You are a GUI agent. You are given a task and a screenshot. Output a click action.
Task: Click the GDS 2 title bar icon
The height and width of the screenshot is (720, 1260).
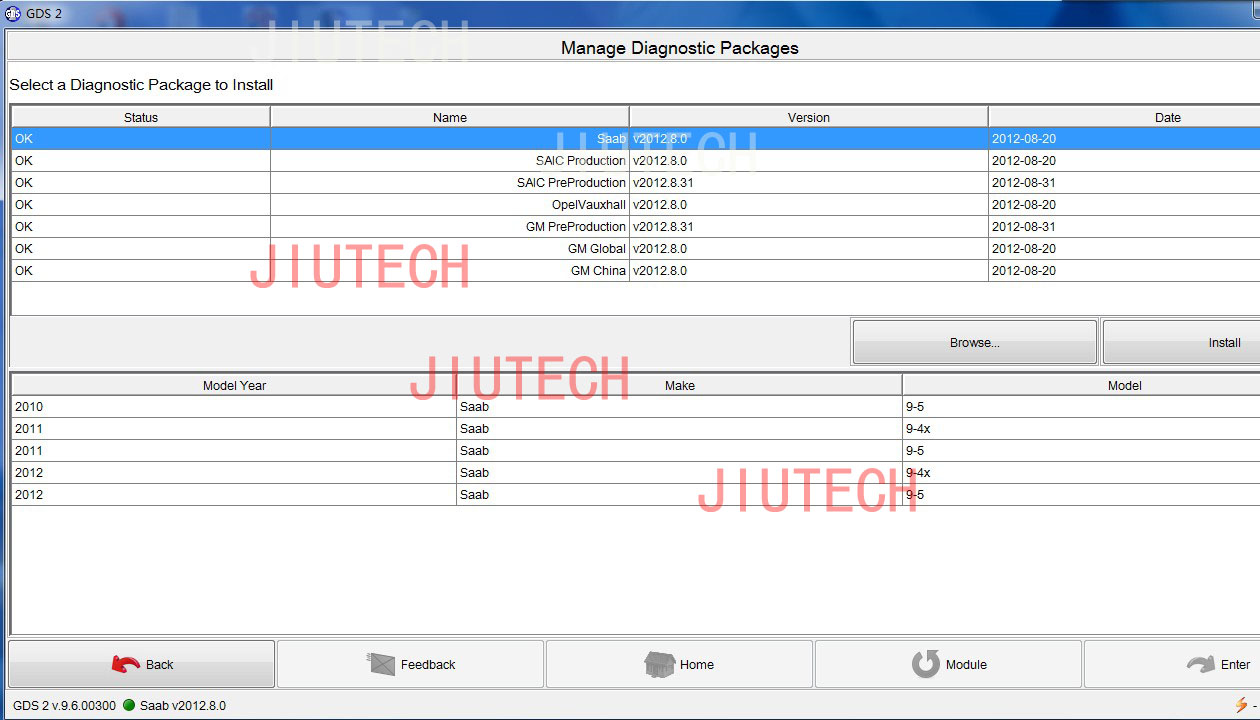coord(13,14)
